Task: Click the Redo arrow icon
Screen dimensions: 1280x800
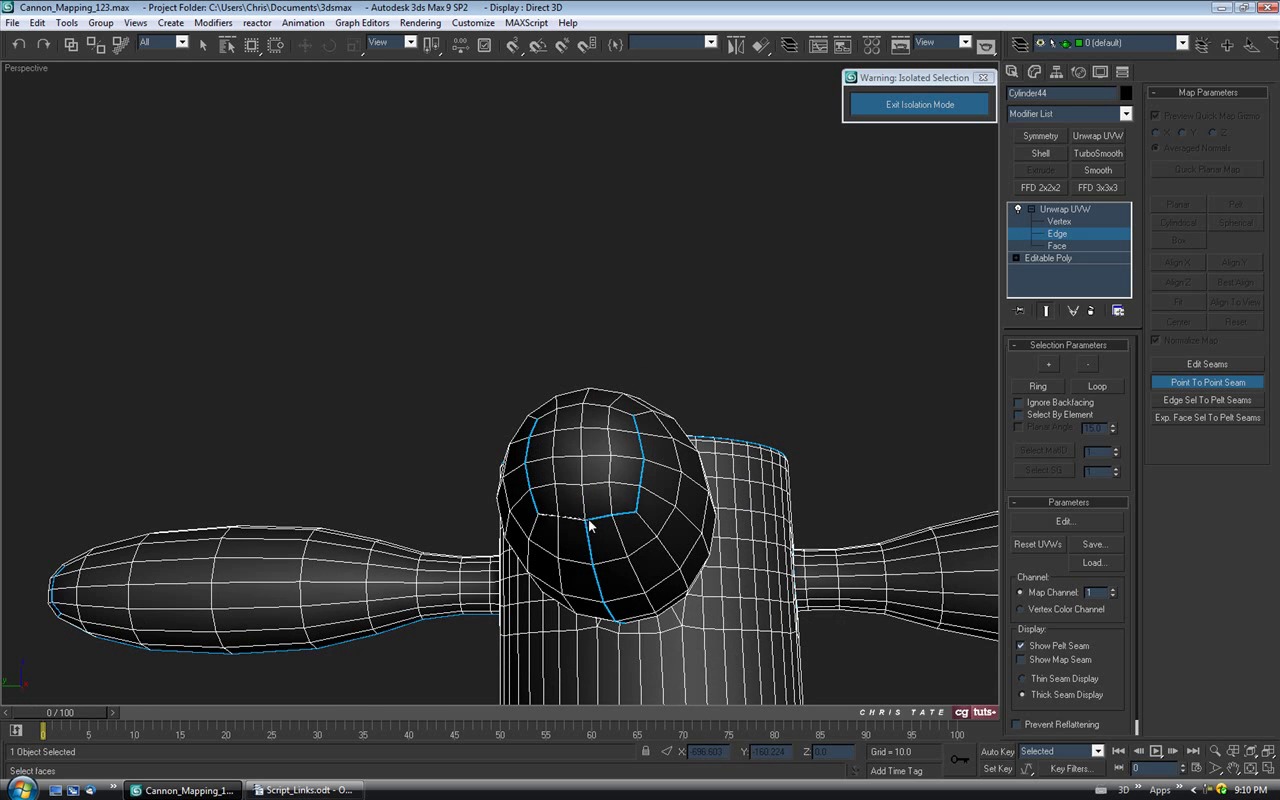Action: point(43,44)
